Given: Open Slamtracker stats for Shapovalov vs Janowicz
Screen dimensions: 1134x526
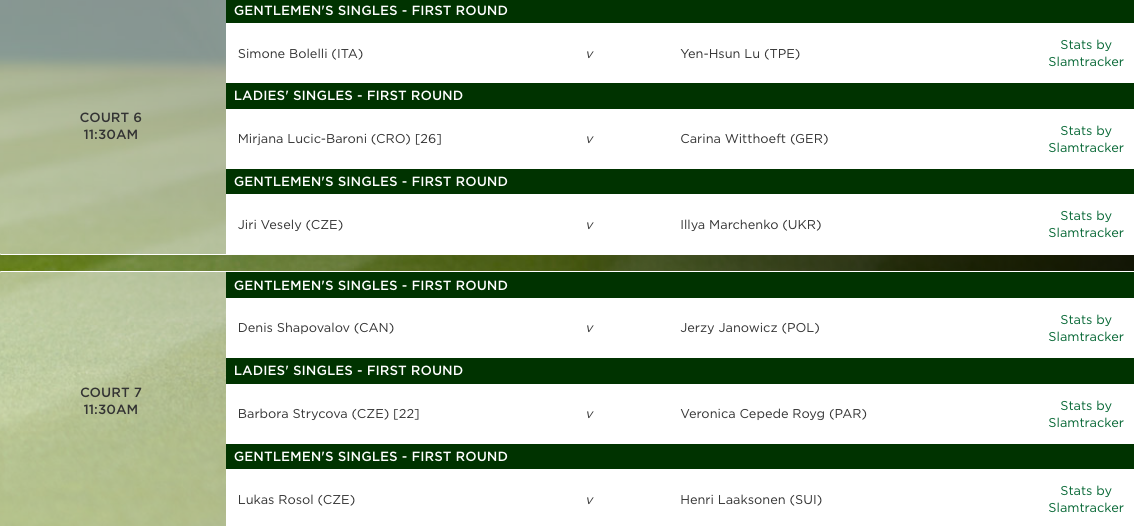Looking at the screenshot, I should pos(1085,328).
